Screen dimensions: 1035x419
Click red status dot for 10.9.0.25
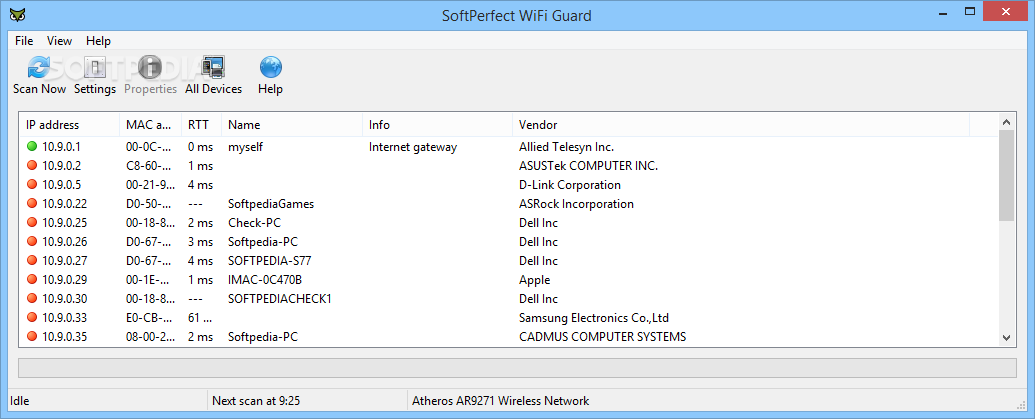(x=31, y=223)
